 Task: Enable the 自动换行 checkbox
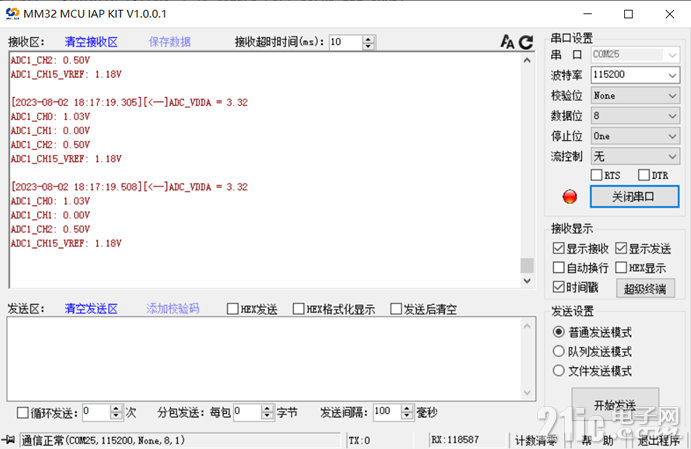[x=558, y=267]
